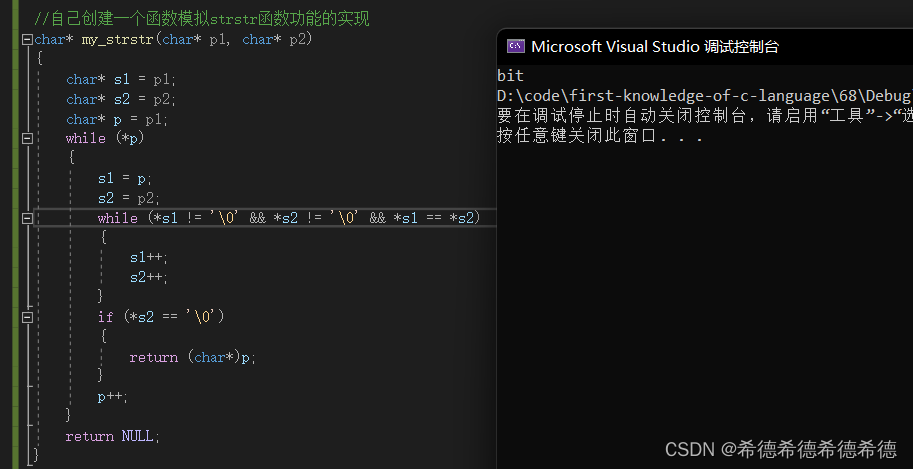913x469 pixels.
Task: Click the line char* s2 = p2;
Action: click(x=121, y=99)
